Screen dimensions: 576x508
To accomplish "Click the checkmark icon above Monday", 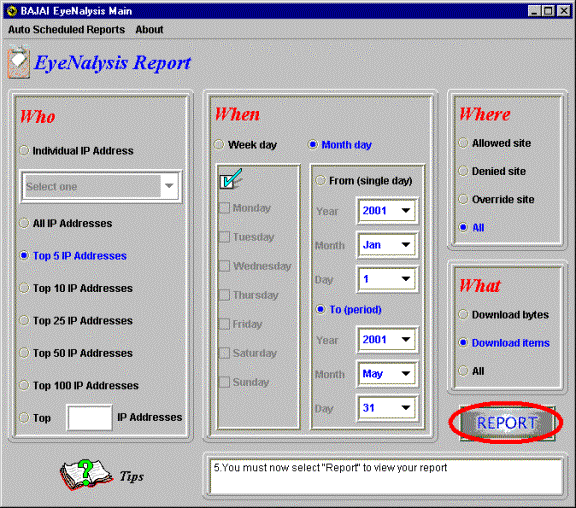I will tap(231, 179).
